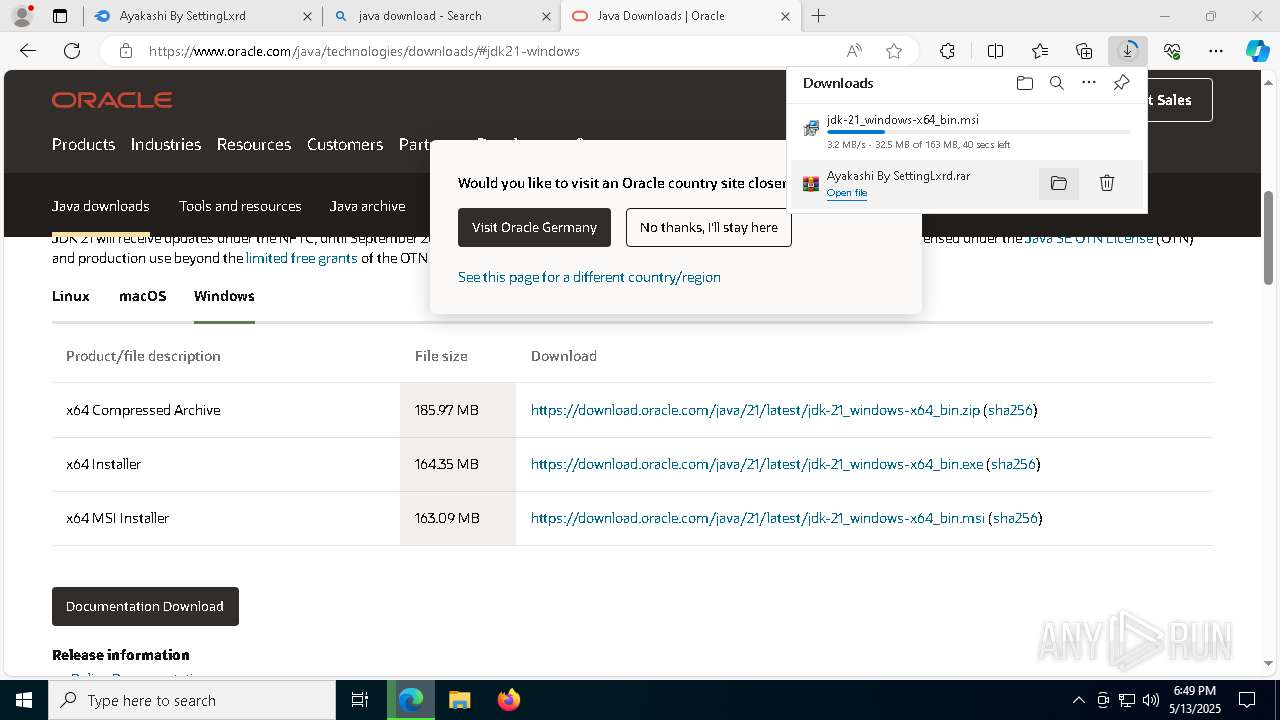Toggle Split screen icon in toolbar
This screenshot has width=1280, height=720.
point(995,51)
